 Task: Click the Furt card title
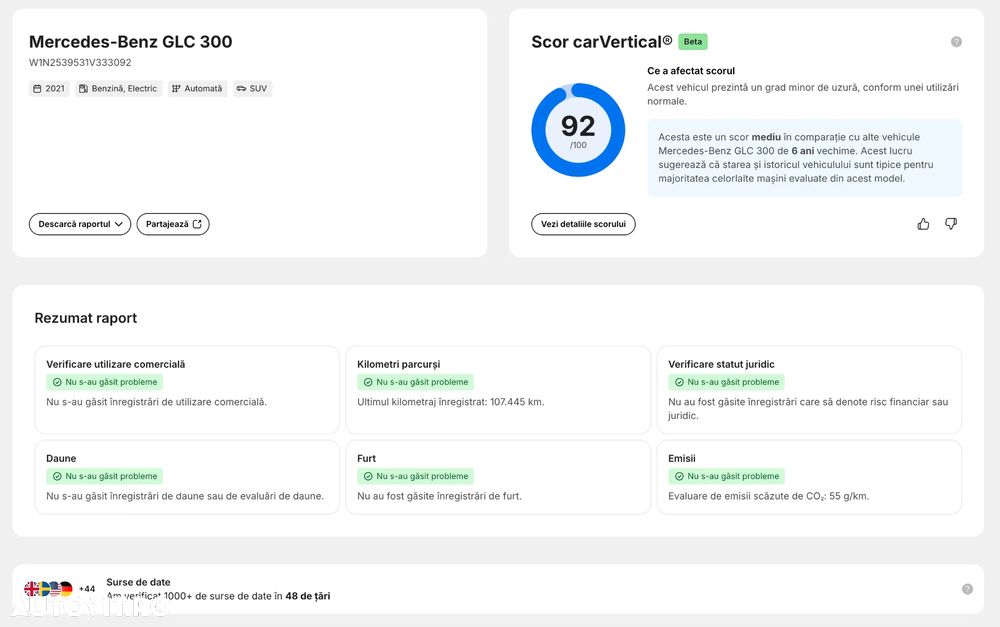[x=367, y=458]
